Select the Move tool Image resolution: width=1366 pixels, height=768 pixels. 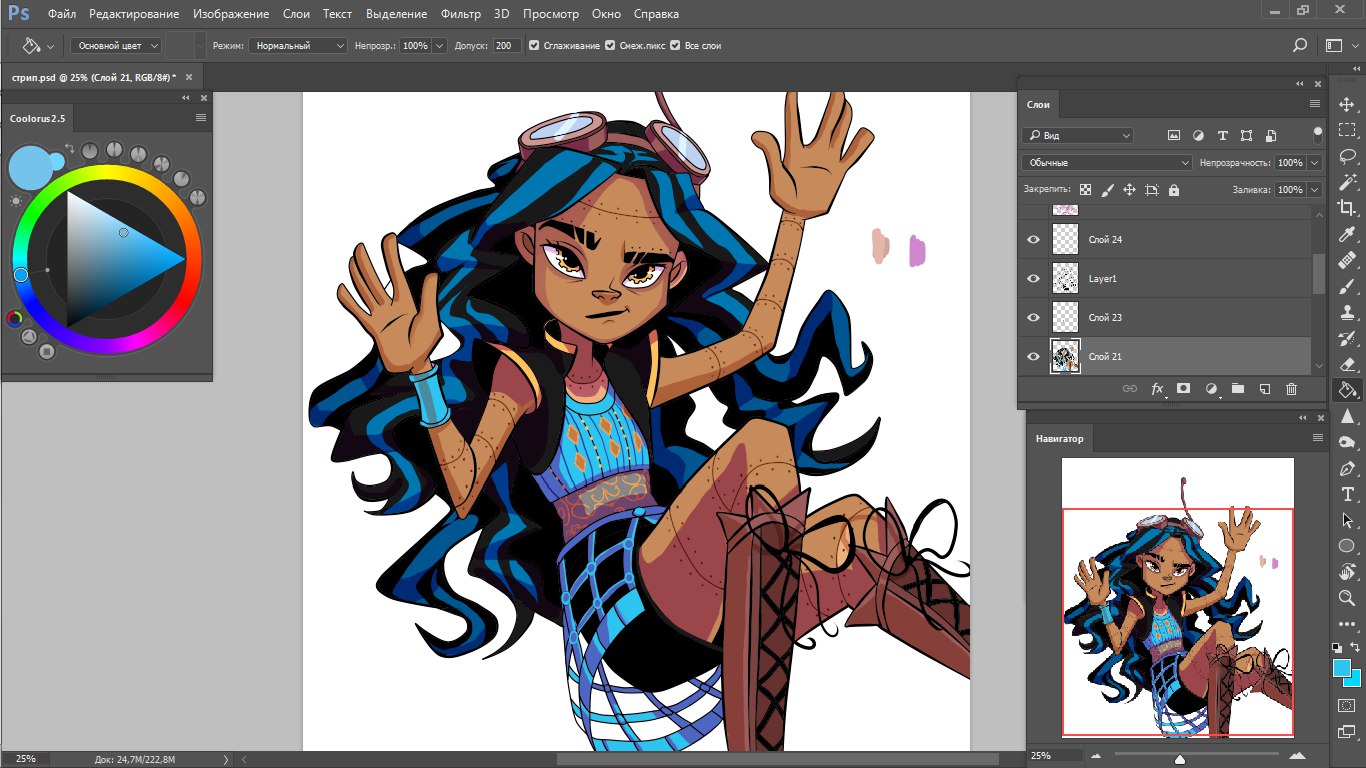click(1347, 105)
